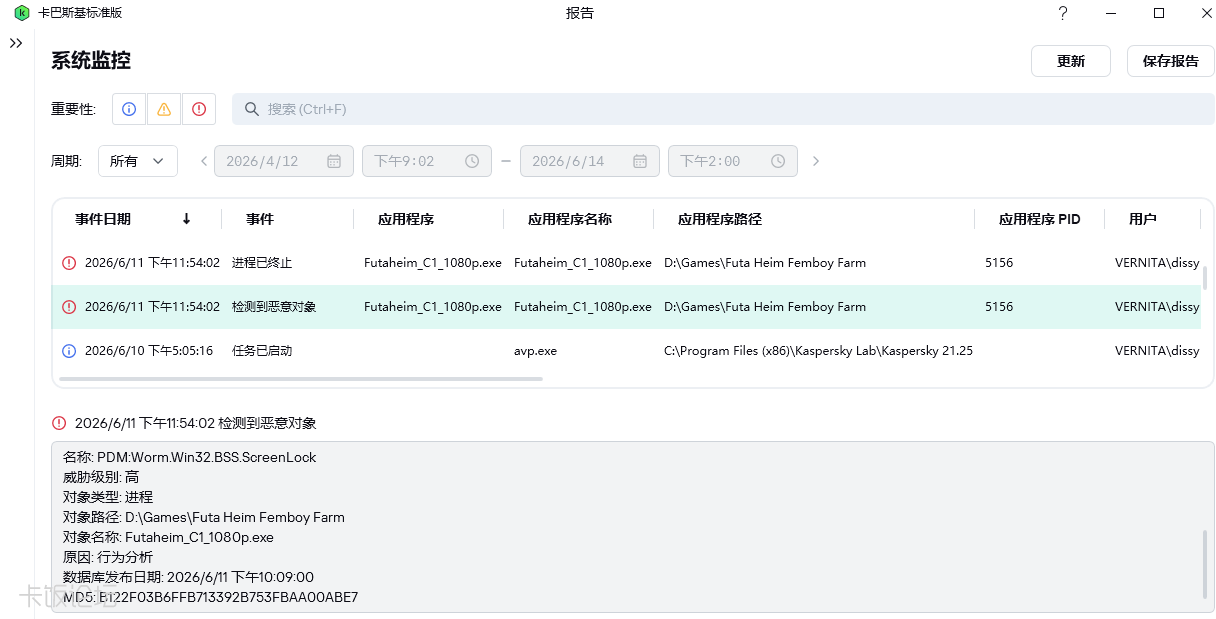Click the 更新 button
Image resolution: width=1216 pixels, height=619 pixels.
tap(1071, 61)
